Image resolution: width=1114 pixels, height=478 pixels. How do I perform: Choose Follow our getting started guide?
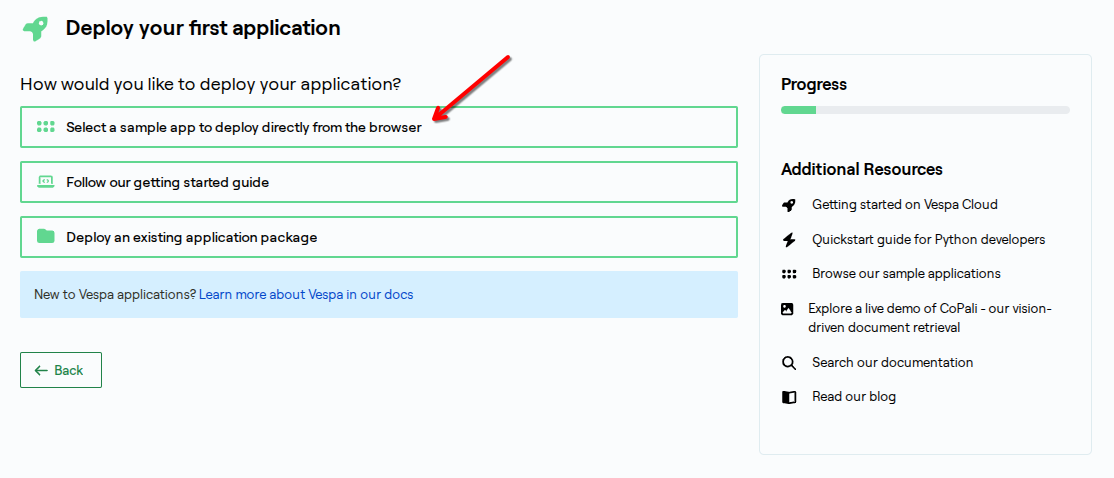pos(168,183)
